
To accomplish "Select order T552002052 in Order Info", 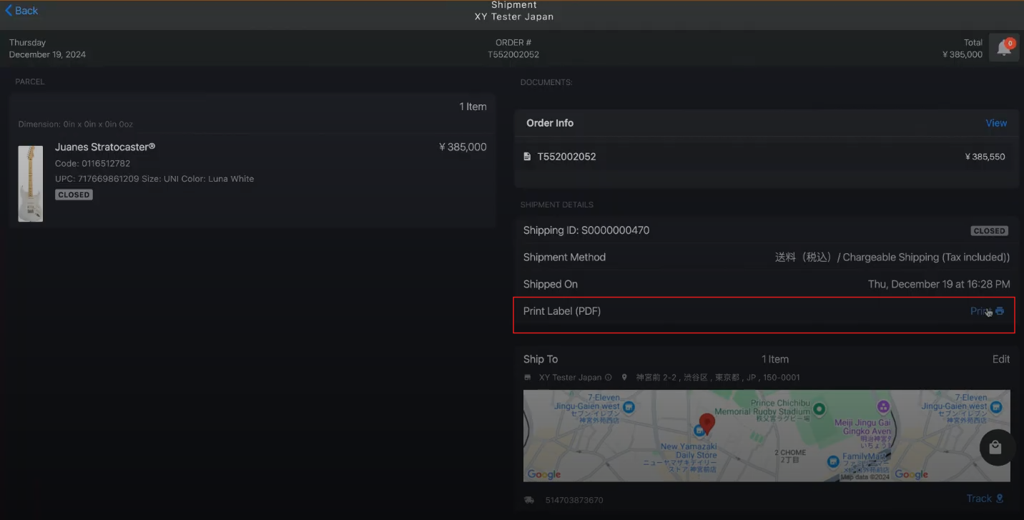I will pos(566,157).
